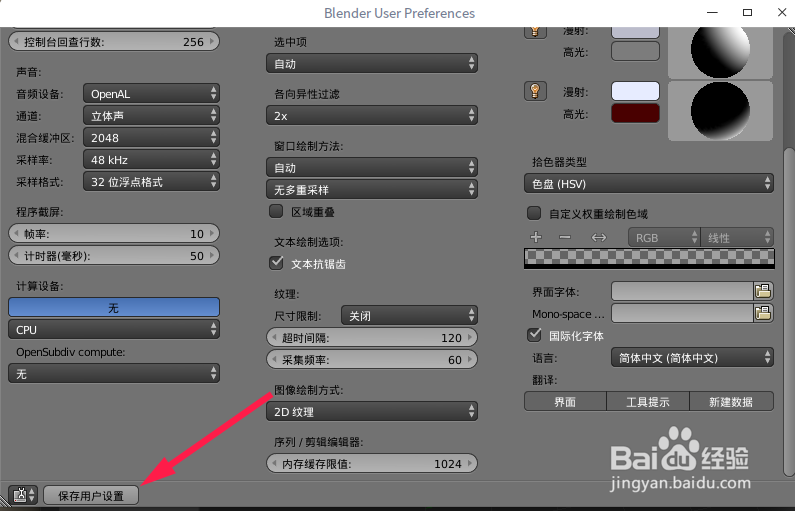795x511 pixels.
Task: Increase 帧率 with right arrow
Action: point(212,234)
